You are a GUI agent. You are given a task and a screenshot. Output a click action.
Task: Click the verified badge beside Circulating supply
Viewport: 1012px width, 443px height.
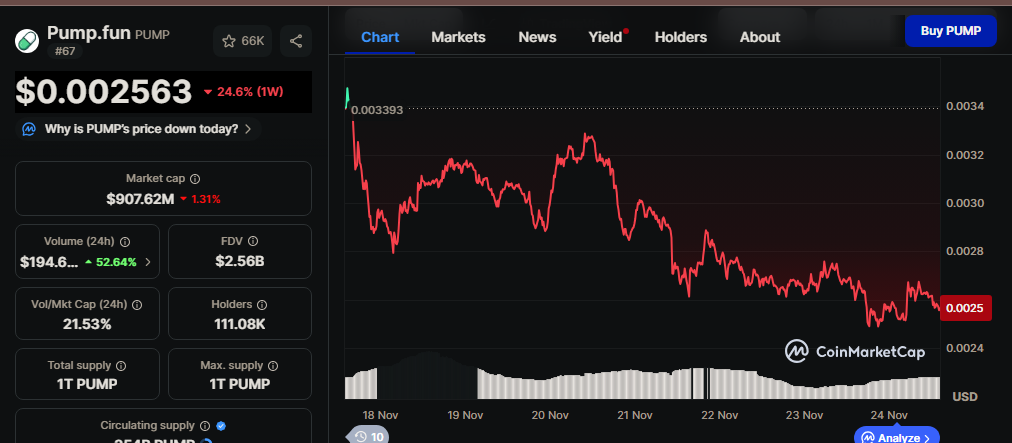(221, 426)
